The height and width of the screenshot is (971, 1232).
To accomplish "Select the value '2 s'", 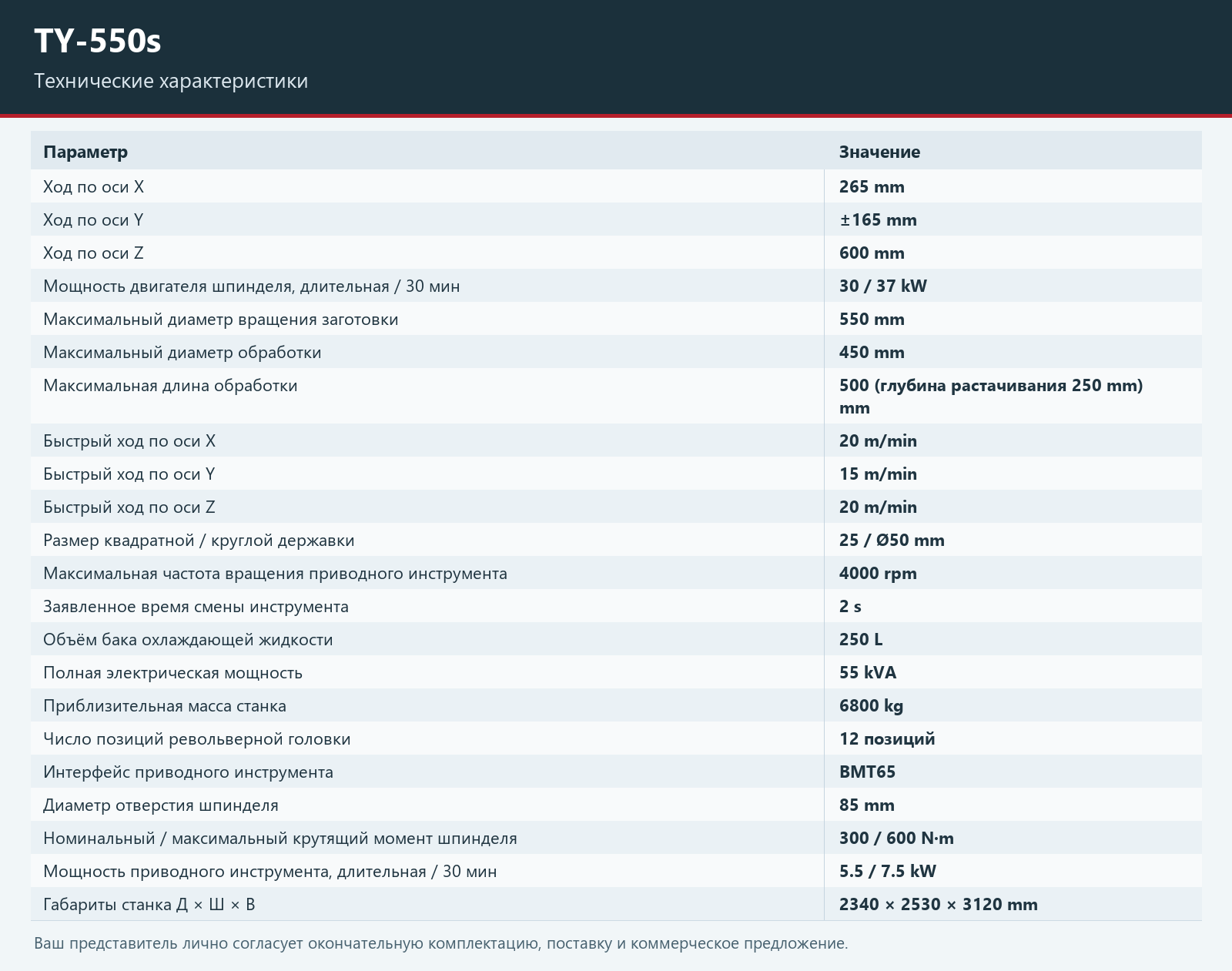I will tap(850, 606).
